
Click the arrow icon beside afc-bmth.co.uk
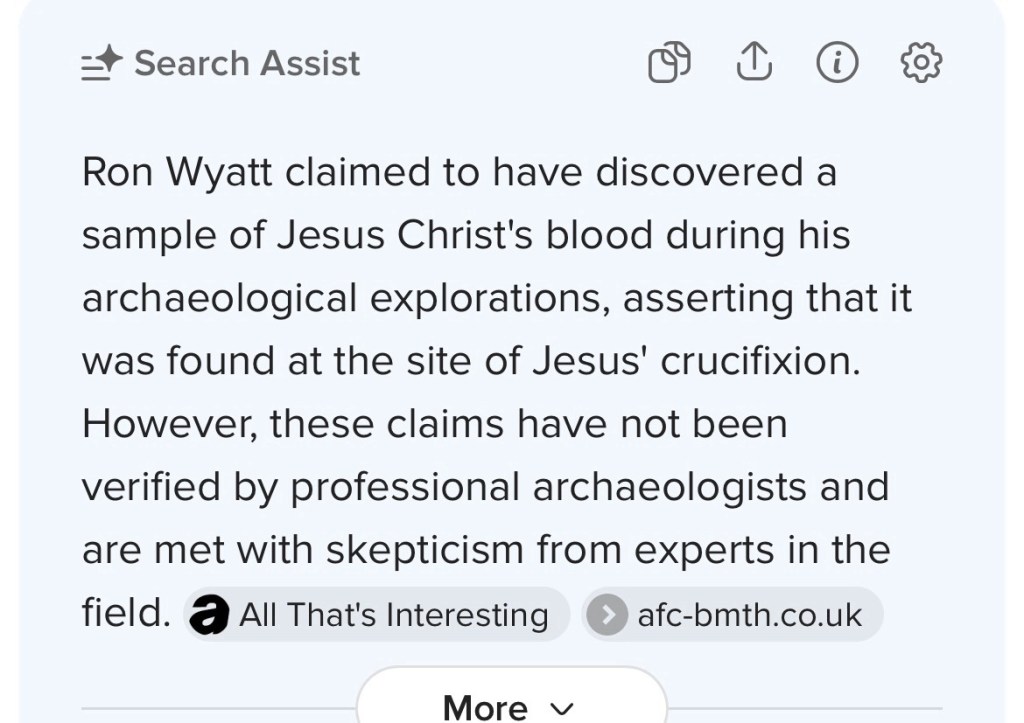click(x=607, y=615)
